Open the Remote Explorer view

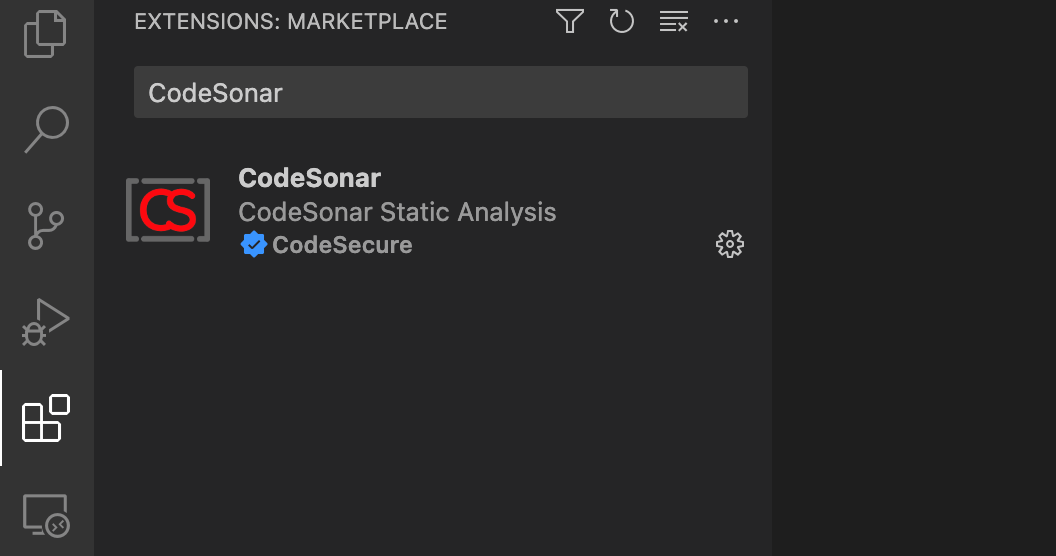click(46, 514)
